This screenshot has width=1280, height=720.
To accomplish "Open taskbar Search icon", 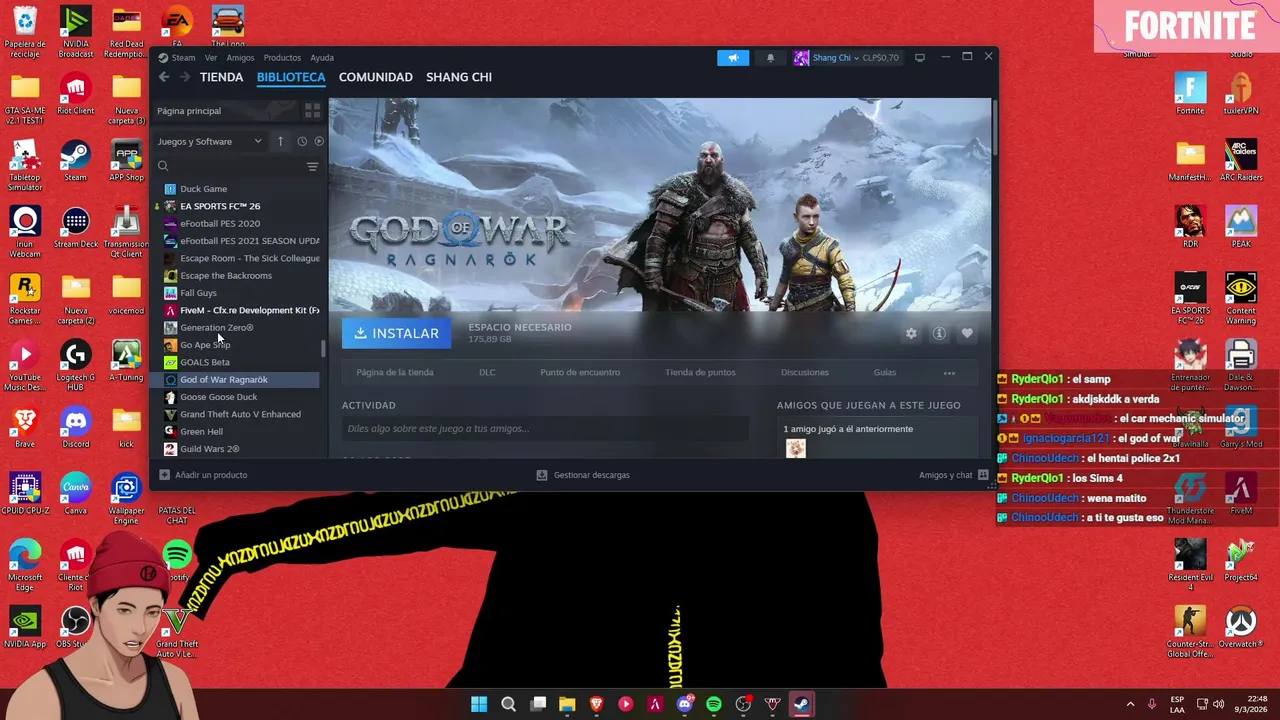I will click(508, 704).
